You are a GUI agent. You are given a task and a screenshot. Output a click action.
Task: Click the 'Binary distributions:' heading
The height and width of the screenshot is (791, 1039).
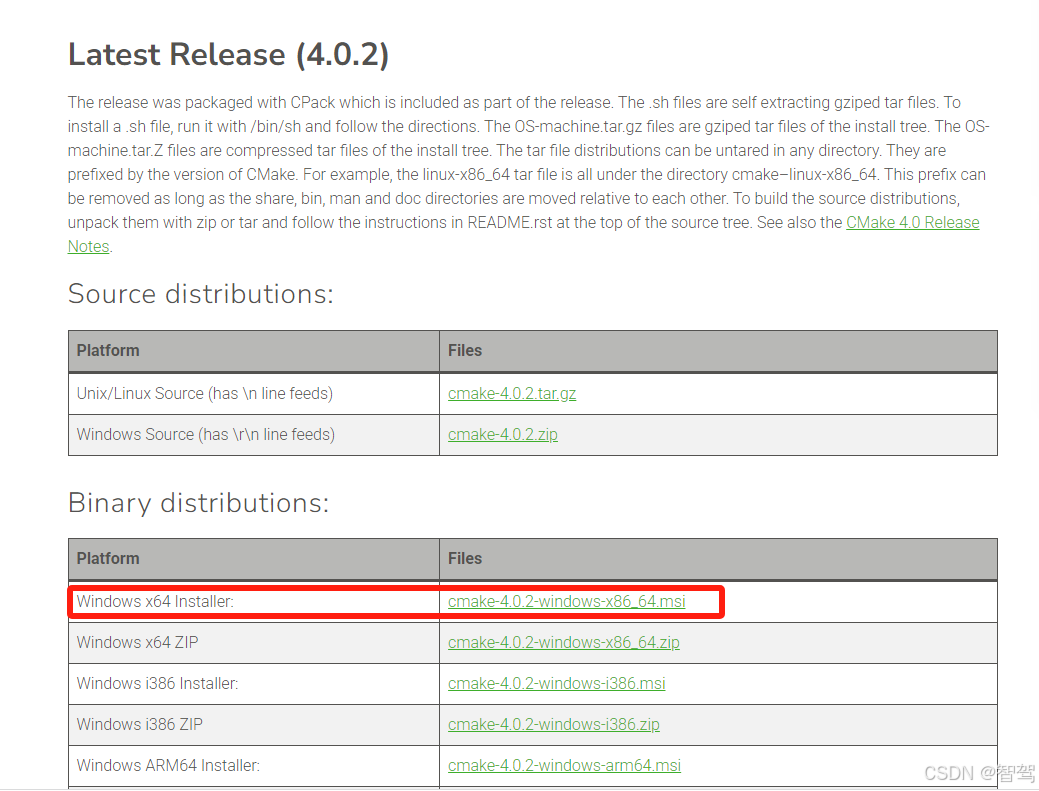point(198,503)
